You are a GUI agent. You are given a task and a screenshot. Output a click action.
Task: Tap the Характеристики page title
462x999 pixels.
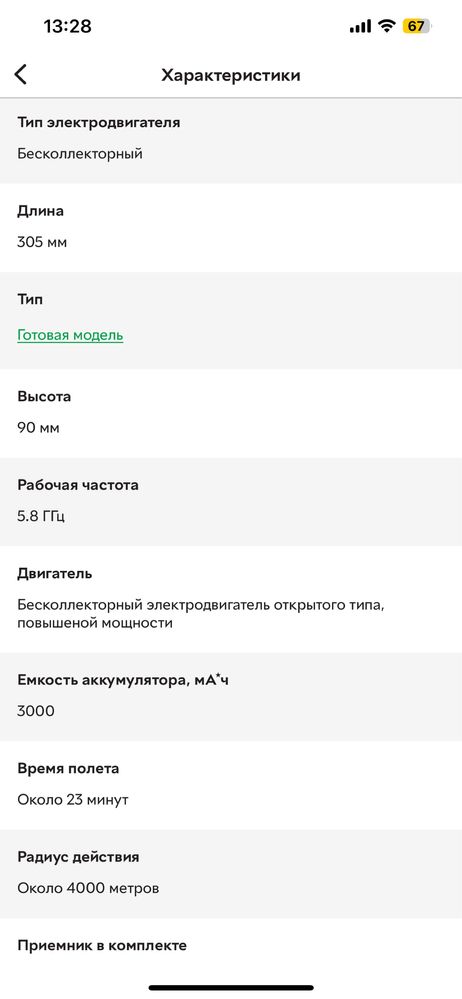click(x=231, y=75)
